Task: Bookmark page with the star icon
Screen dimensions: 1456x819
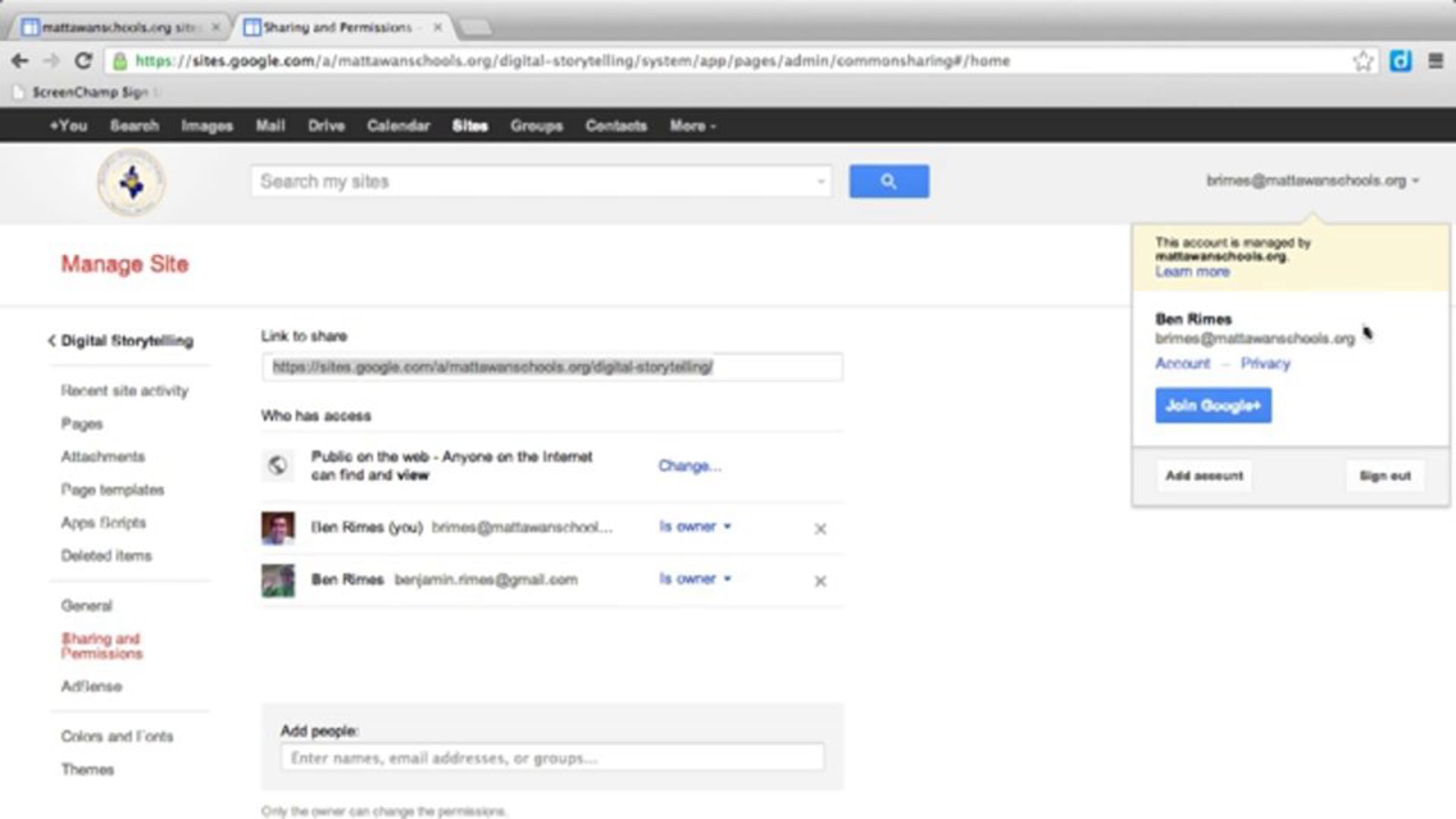Action: pyautogui.click(x=1363, y=61)
